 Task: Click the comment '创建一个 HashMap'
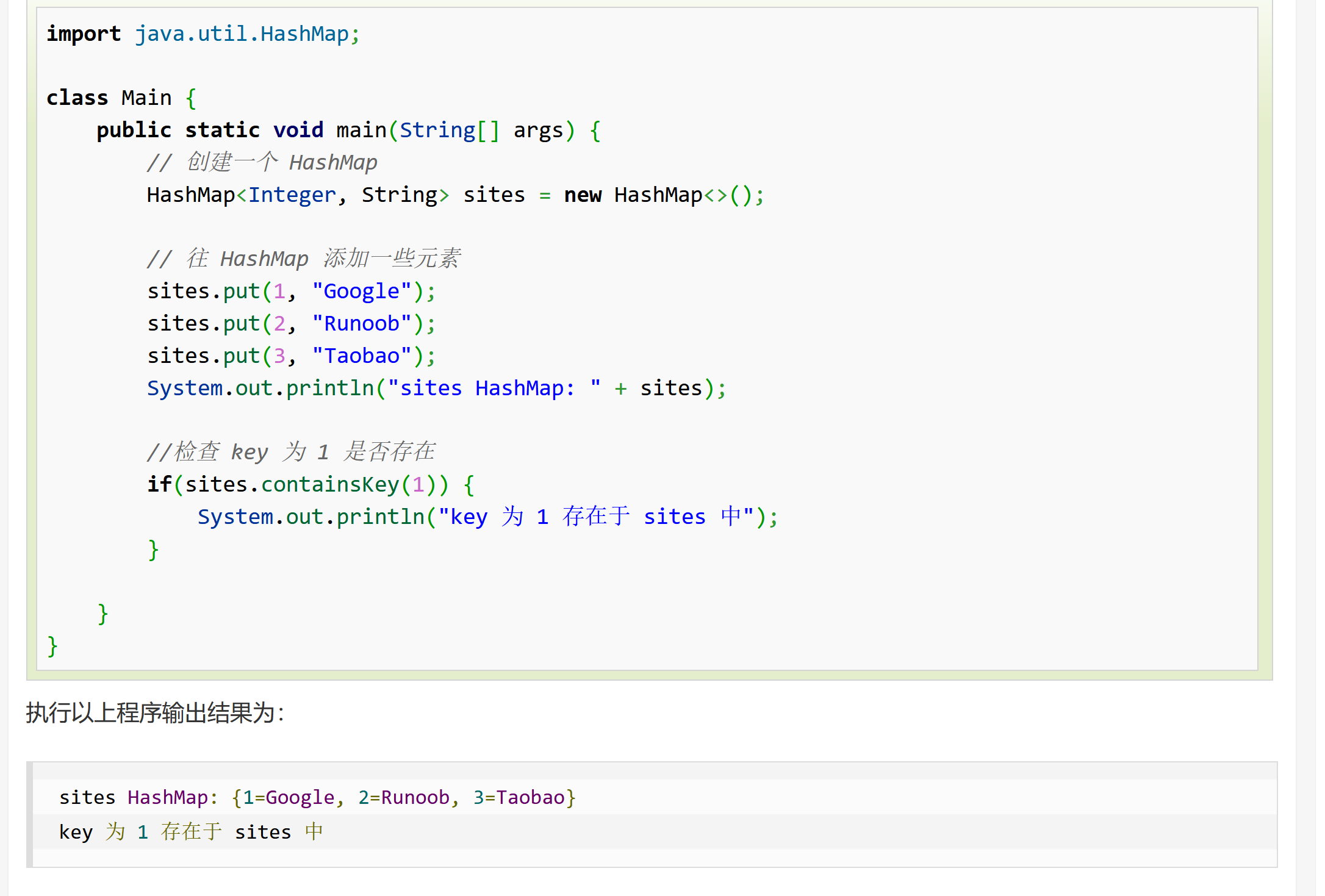[x=262, y=162]
